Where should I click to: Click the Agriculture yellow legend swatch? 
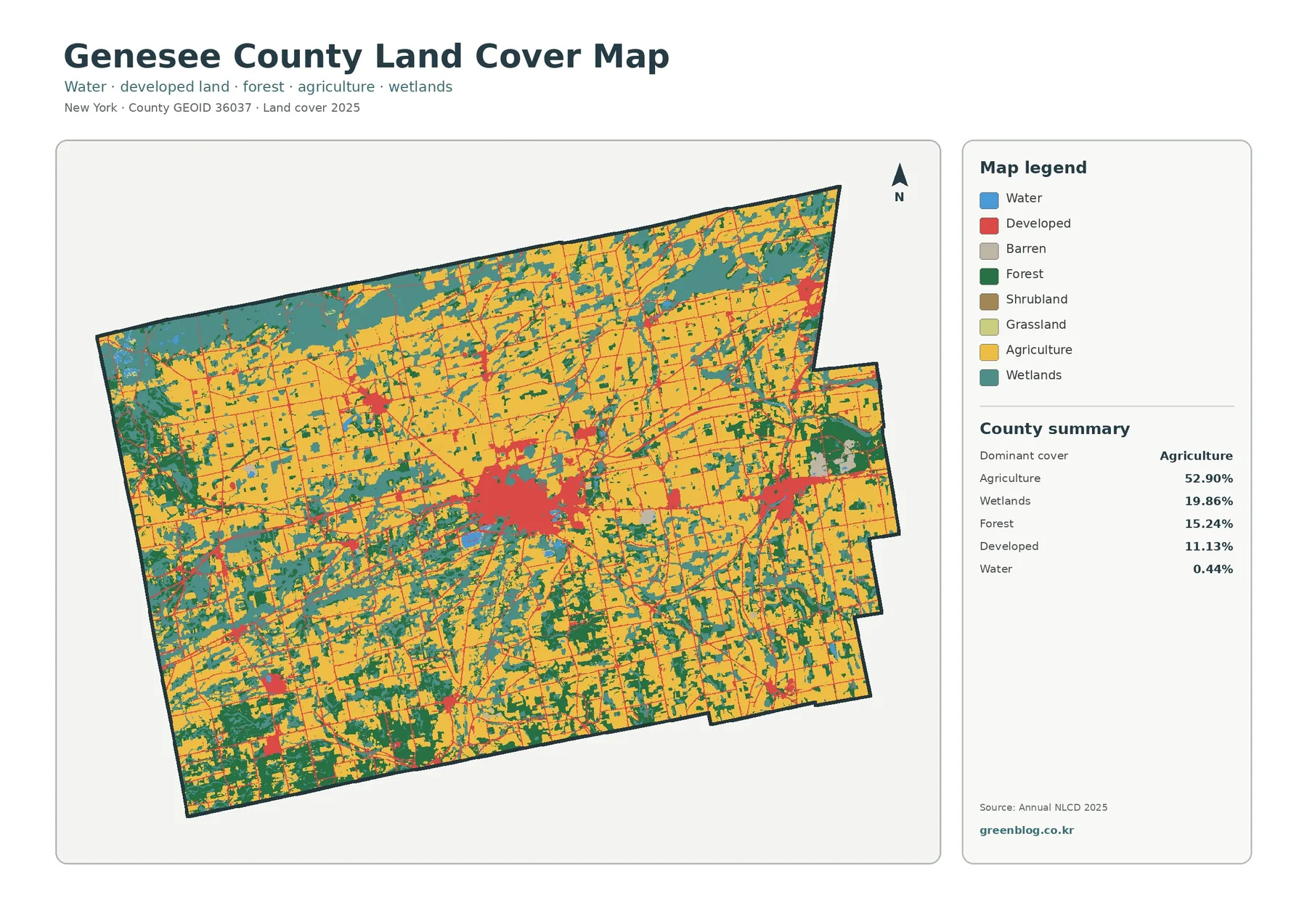tap(989, 352)
